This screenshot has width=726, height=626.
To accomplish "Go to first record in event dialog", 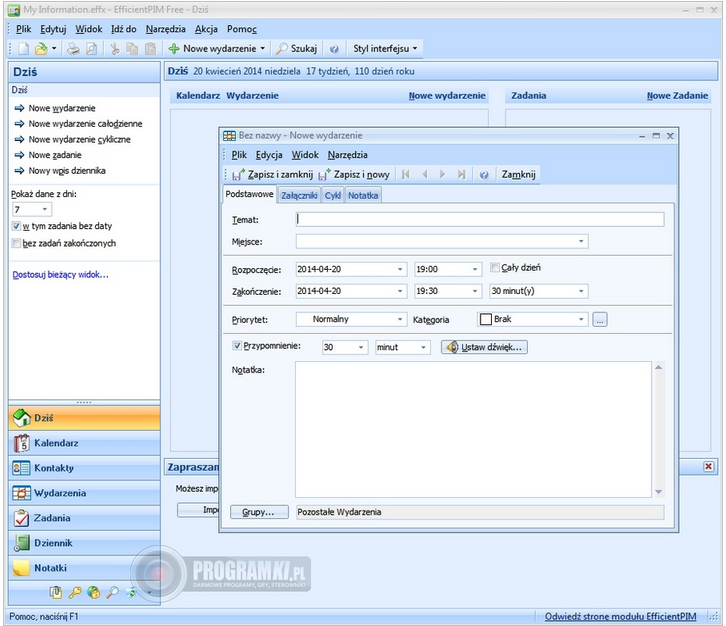I will point(406,174).
